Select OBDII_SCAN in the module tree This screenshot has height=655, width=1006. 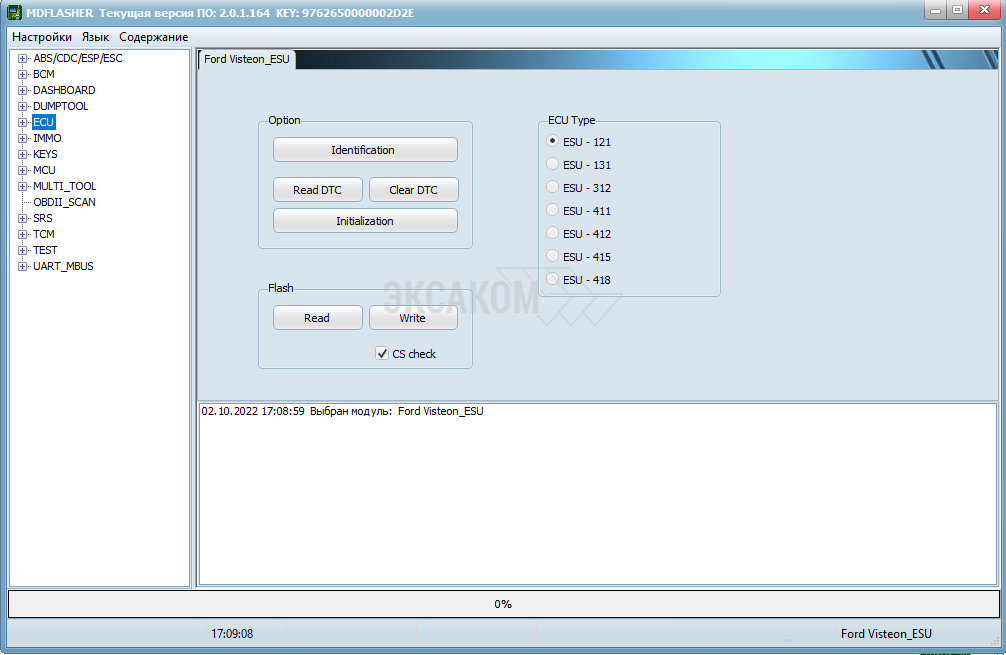(64, 202)
